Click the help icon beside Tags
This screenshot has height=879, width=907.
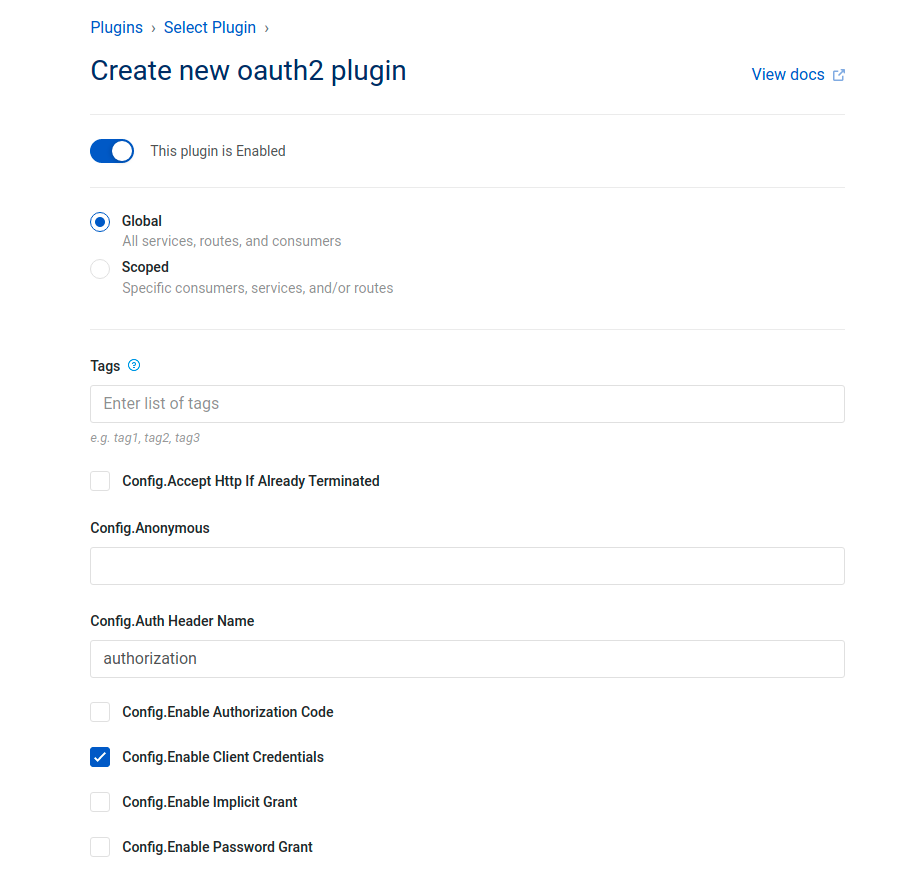coord(134,366)
